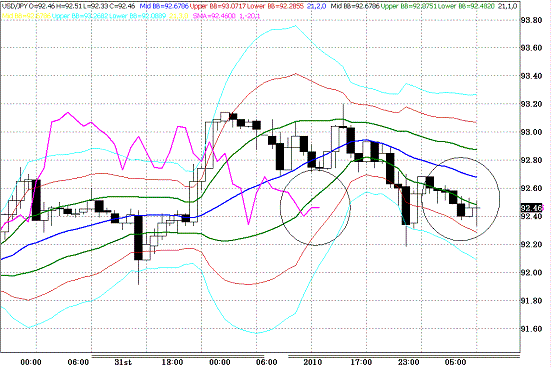Click the 91.60 price axis label
551x368 pixels.
pos(531,329)
